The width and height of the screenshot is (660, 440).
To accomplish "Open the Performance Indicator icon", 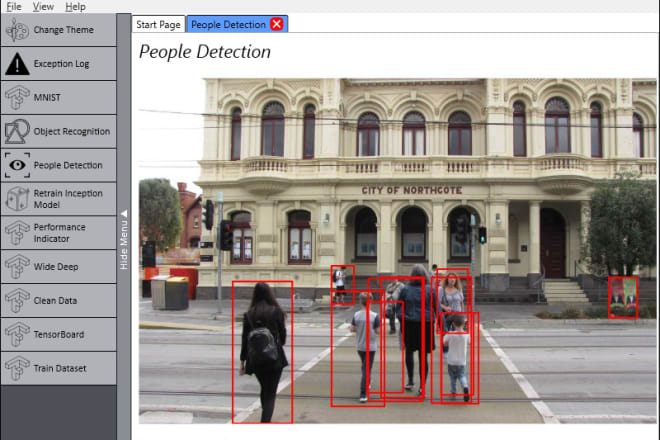I will pyautogui.click(x=17, y=233).
